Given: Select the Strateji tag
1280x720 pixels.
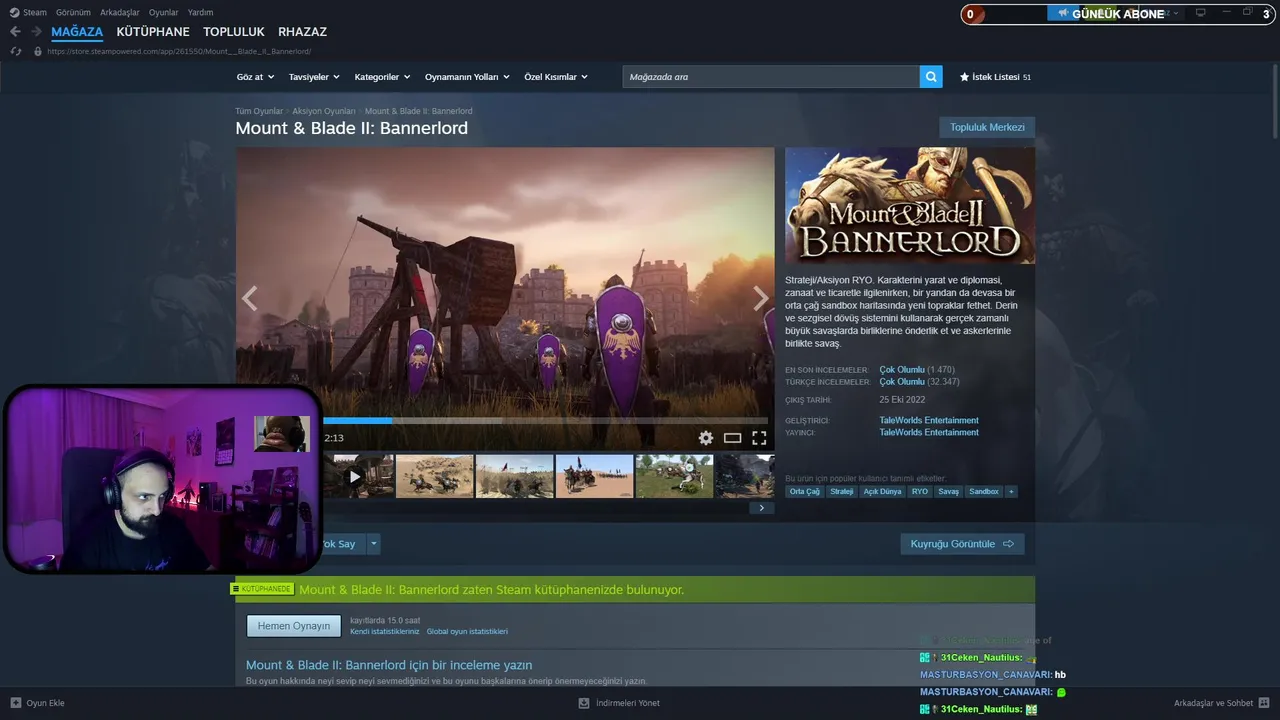Looking at the screenshot, I should tap(842, 491).
